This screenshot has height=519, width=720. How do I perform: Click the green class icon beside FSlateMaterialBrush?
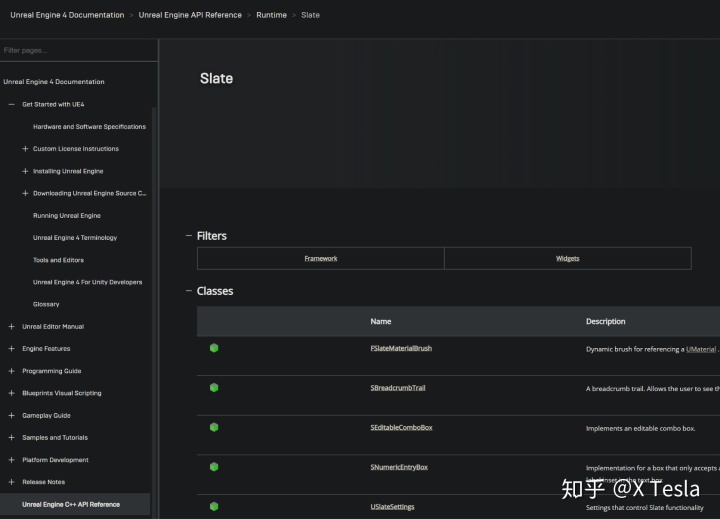click(x=214, y=348)
